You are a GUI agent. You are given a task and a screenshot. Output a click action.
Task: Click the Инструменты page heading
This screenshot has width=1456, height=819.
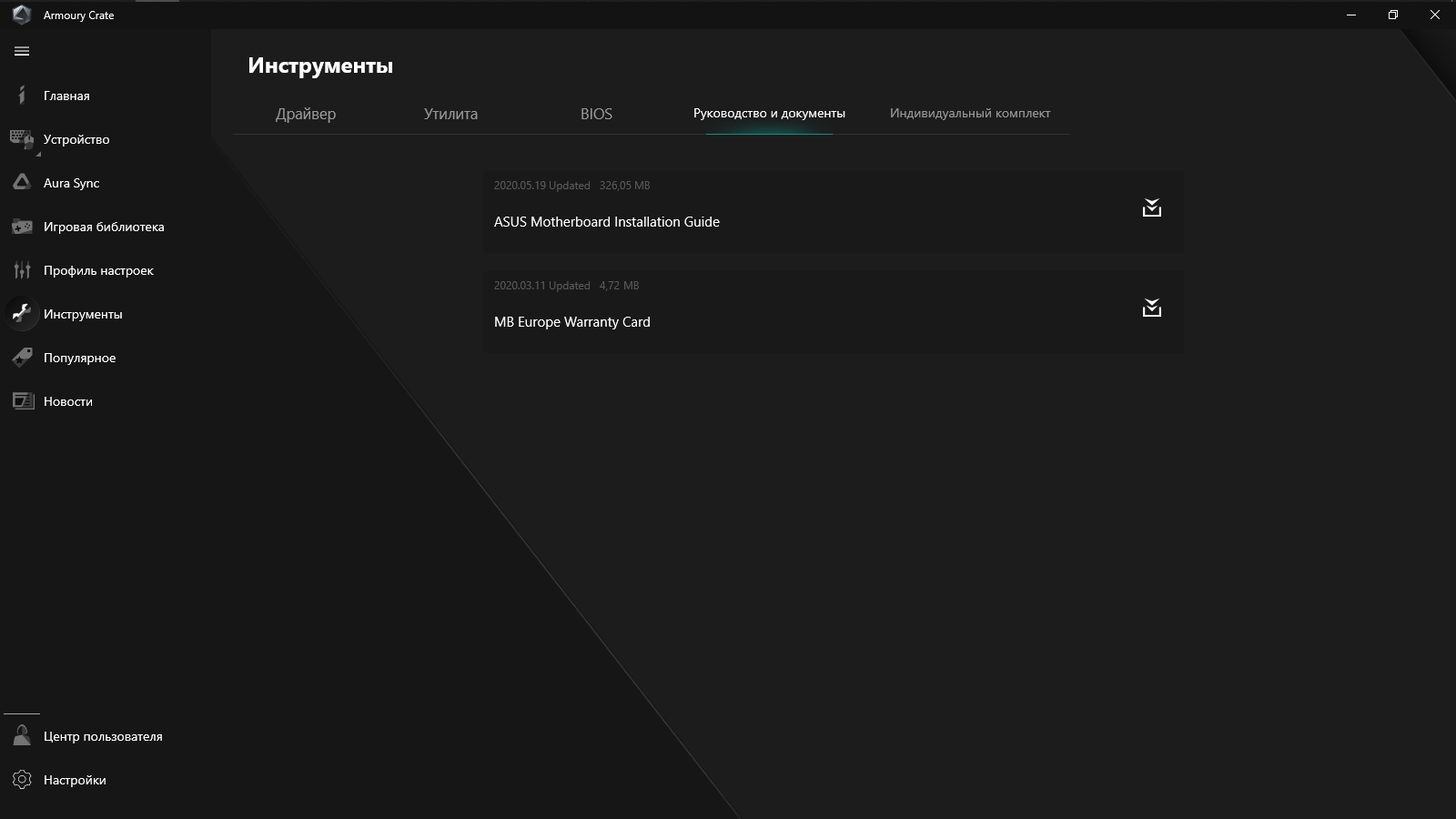click(320, 66)
